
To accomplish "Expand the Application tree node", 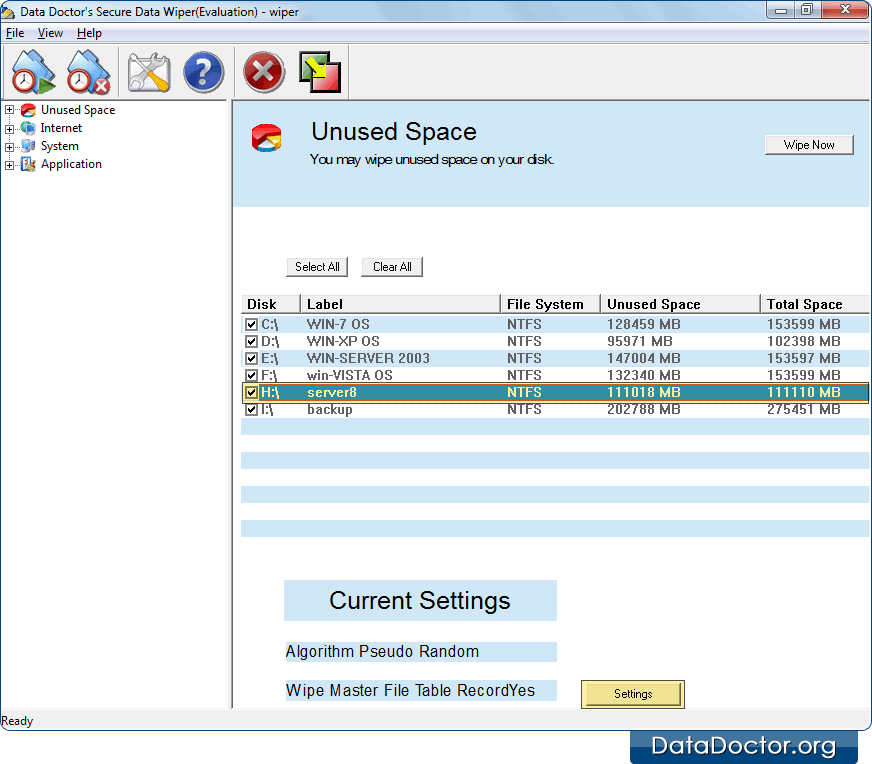I will 9,165.
